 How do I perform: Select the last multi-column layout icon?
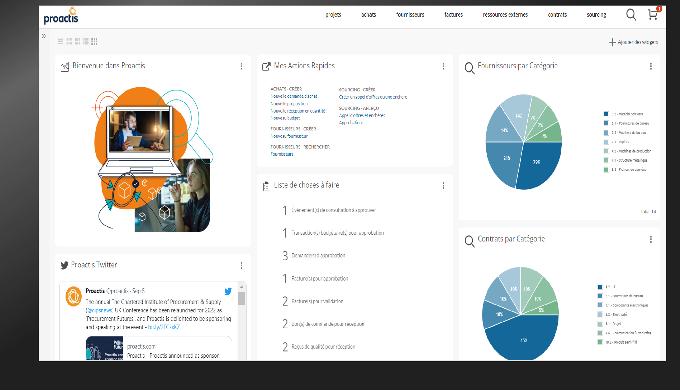click(94, 41)
